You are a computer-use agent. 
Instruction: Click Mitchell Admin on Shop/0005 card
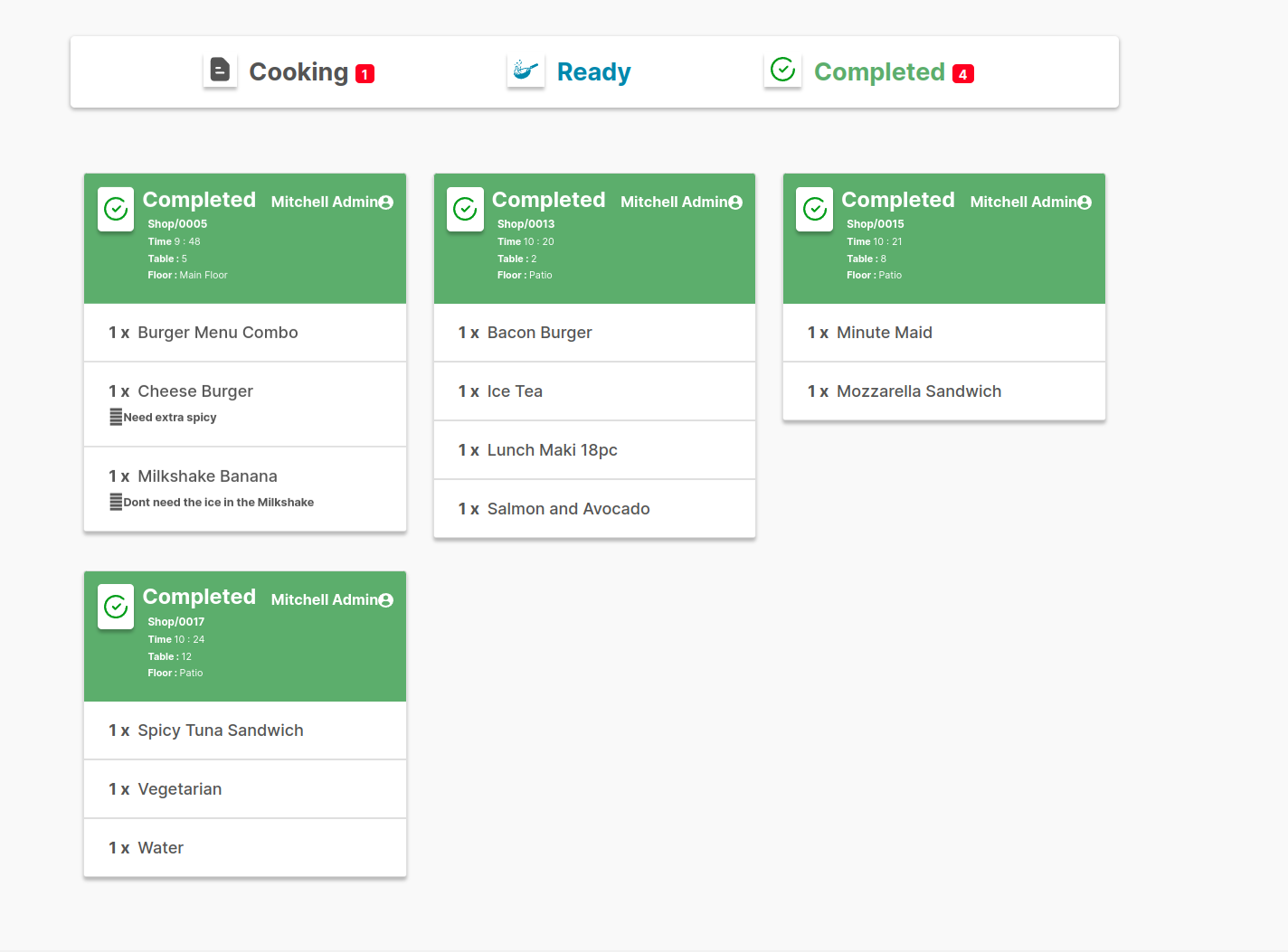325,202
